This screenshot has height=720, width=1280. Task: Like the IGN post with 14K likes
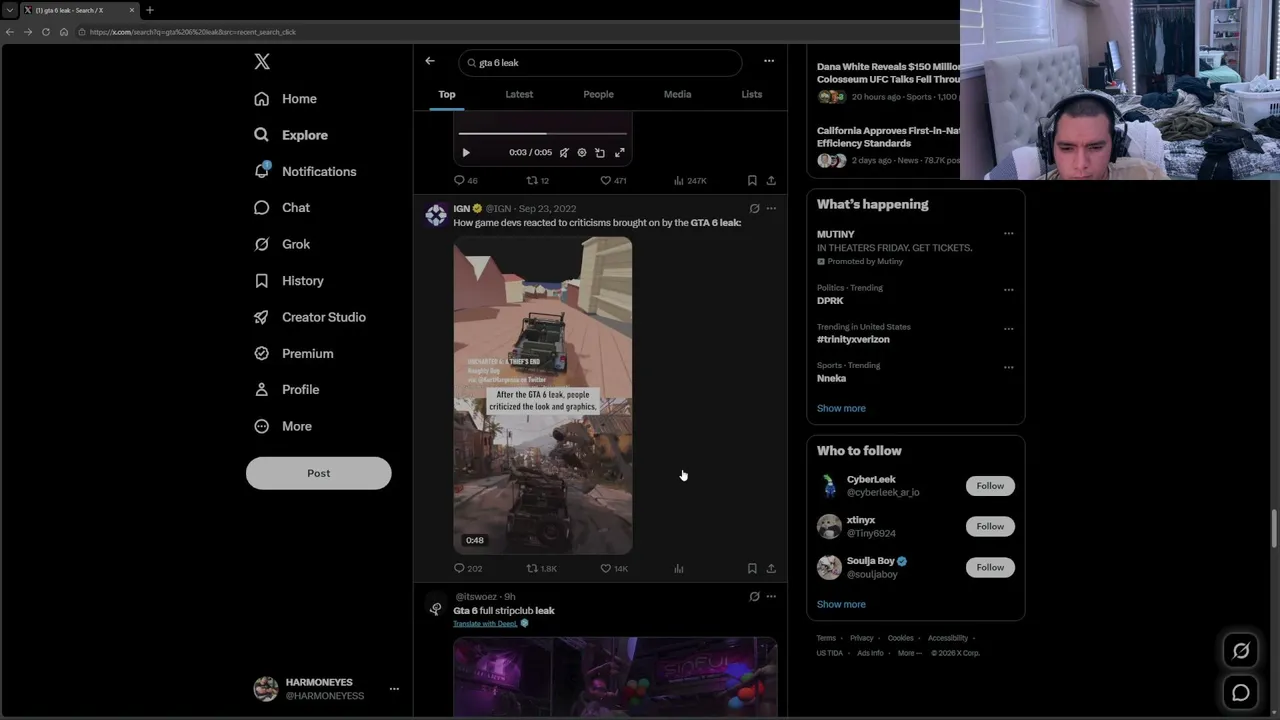[x=614, y=569]
